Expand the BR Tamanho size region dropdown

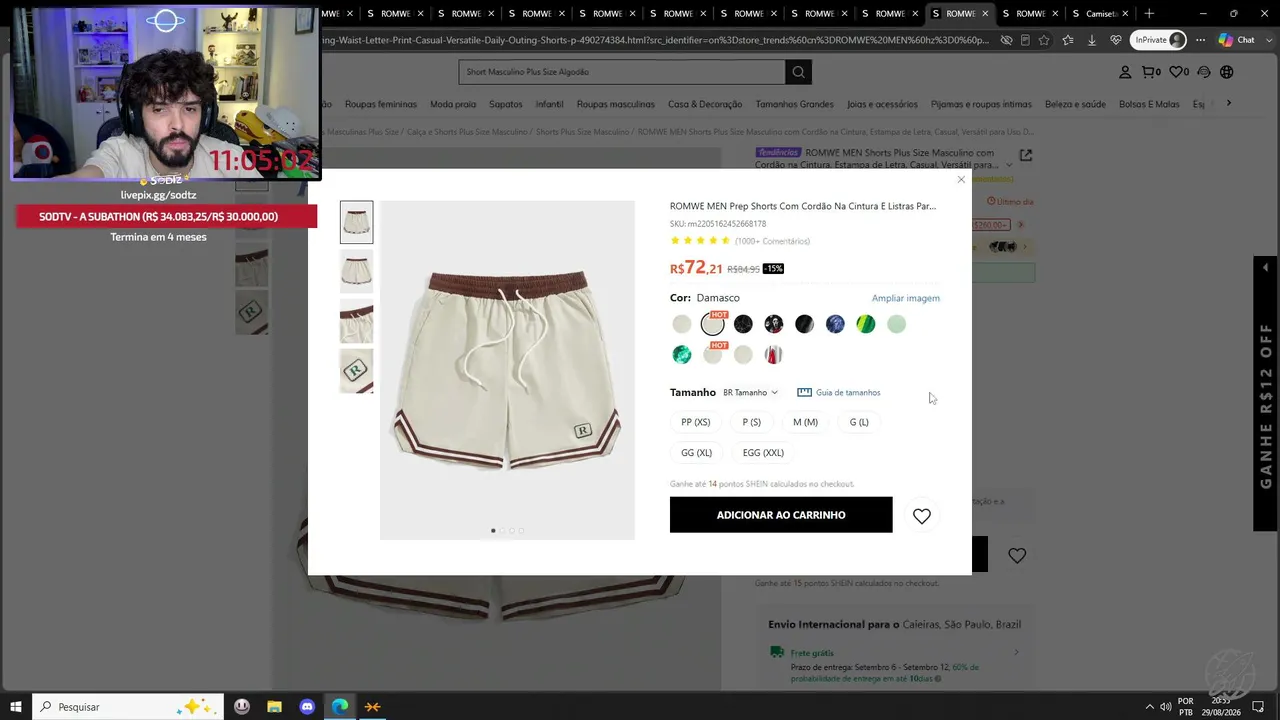(x=750, y=393)
